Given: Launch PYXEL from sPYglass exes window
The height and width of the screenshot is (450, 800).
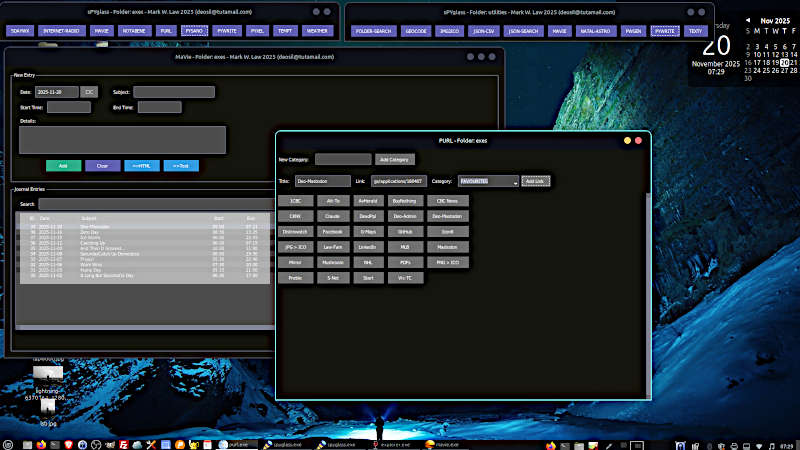Looking at the screenshot, I should point(257,31).
